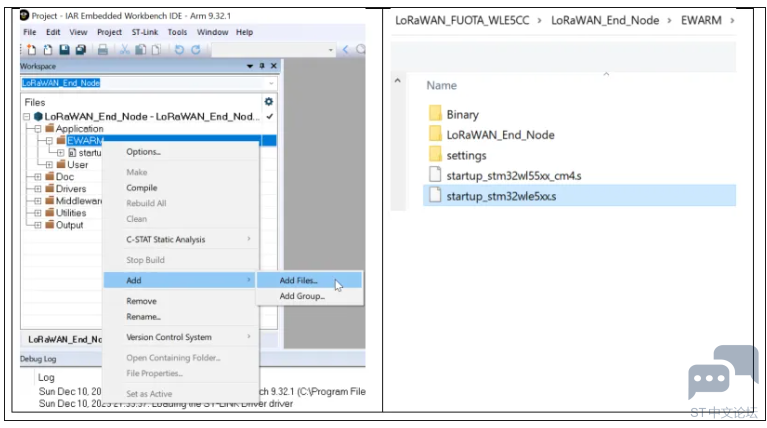Click the Drivers group folder icon
Viewport: 767px width, 428px height.
pos(49,188)
